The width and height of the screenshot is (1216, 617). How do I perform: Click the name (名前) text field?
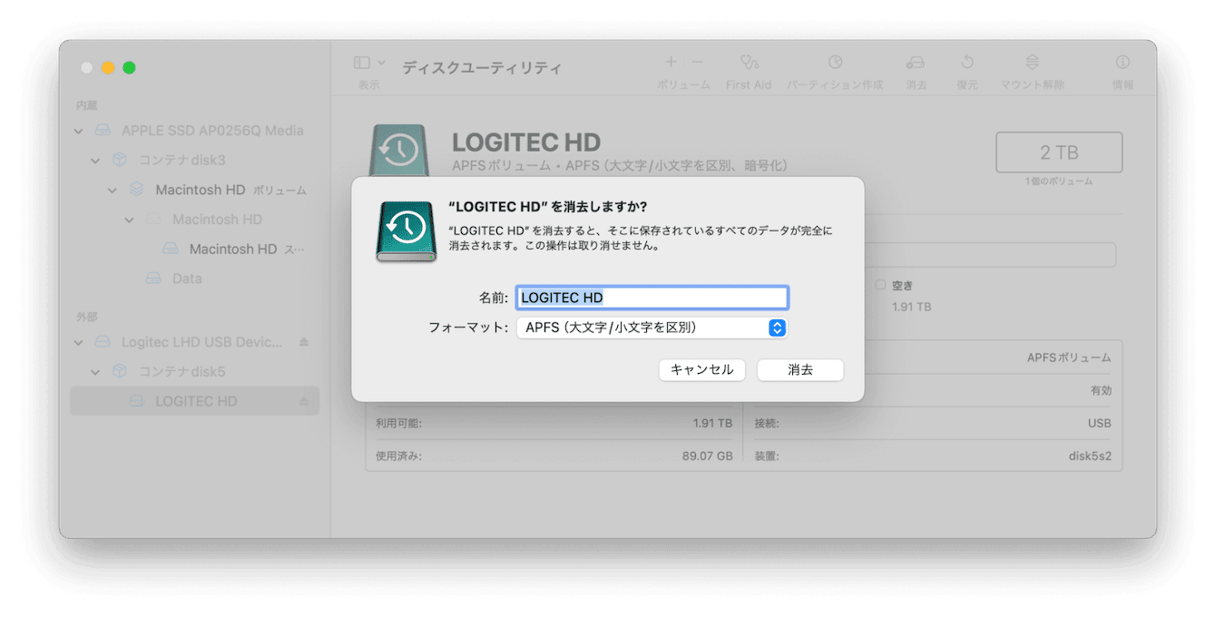click(651, 297)
